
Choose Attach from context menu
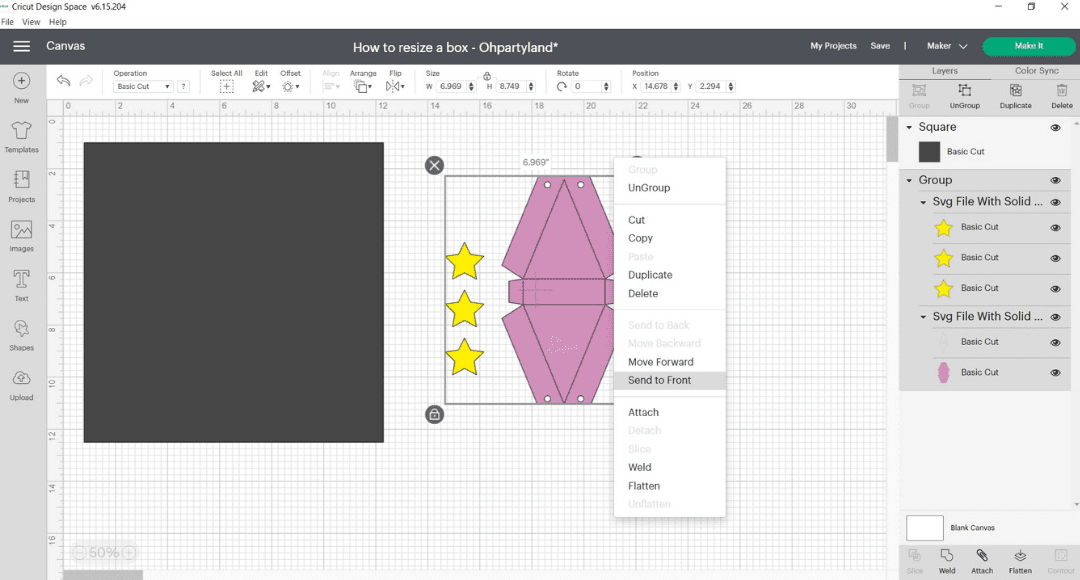pos(643,412)
